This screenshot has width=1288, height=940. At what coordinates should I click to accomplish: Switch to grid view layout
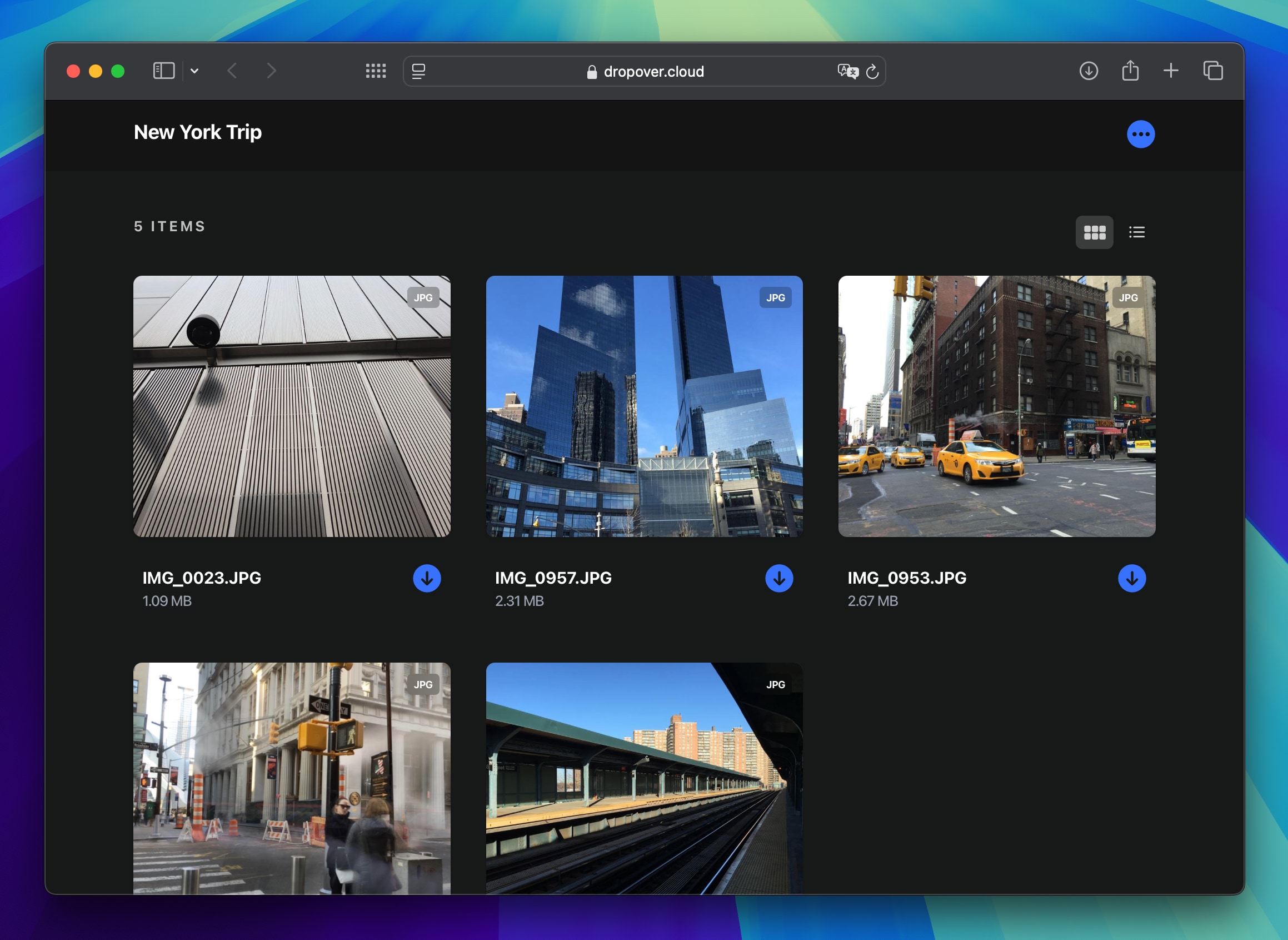tap(1095, 232)
